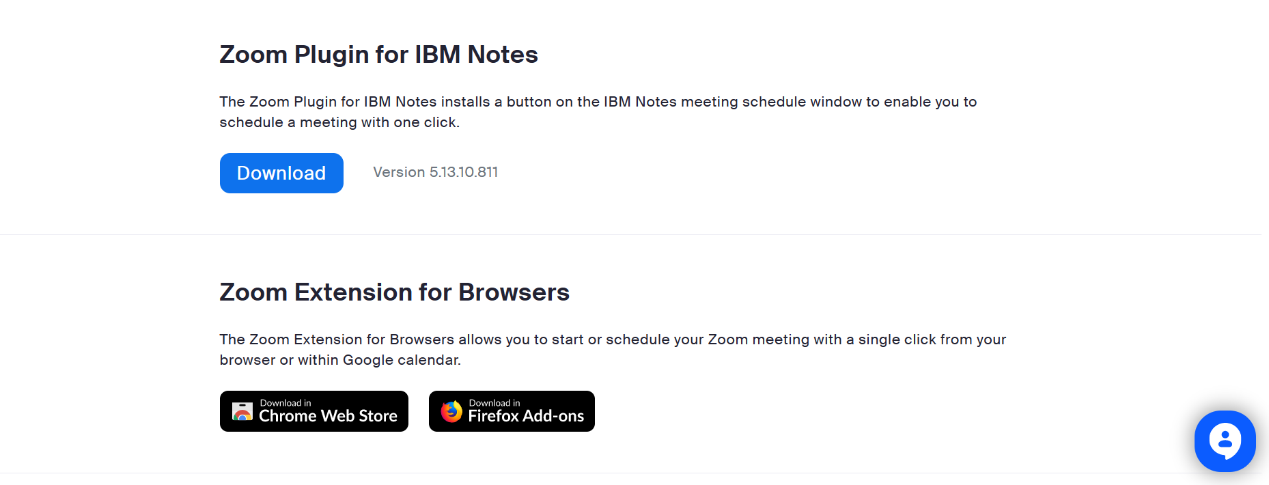This screenshot has height=485, width=1269.
Task: Click the "Zoom Extension for Browsers" heading
Action: (394, 293)
